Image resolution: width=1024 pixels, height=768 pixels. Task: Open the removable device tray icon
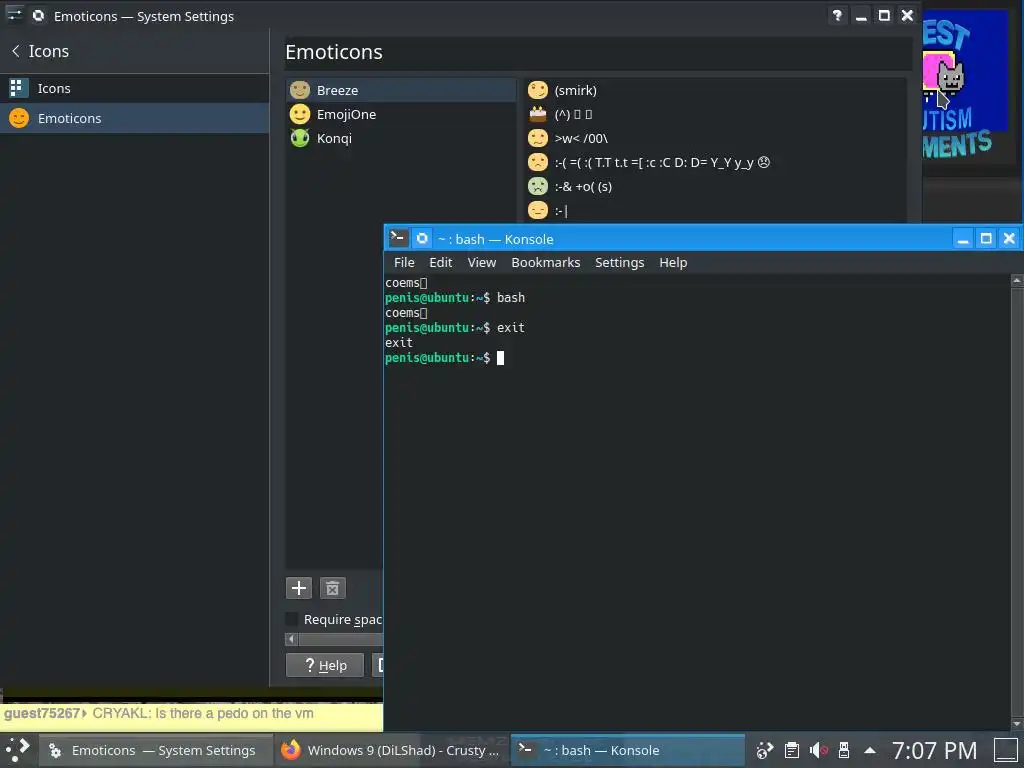point(843,750)
